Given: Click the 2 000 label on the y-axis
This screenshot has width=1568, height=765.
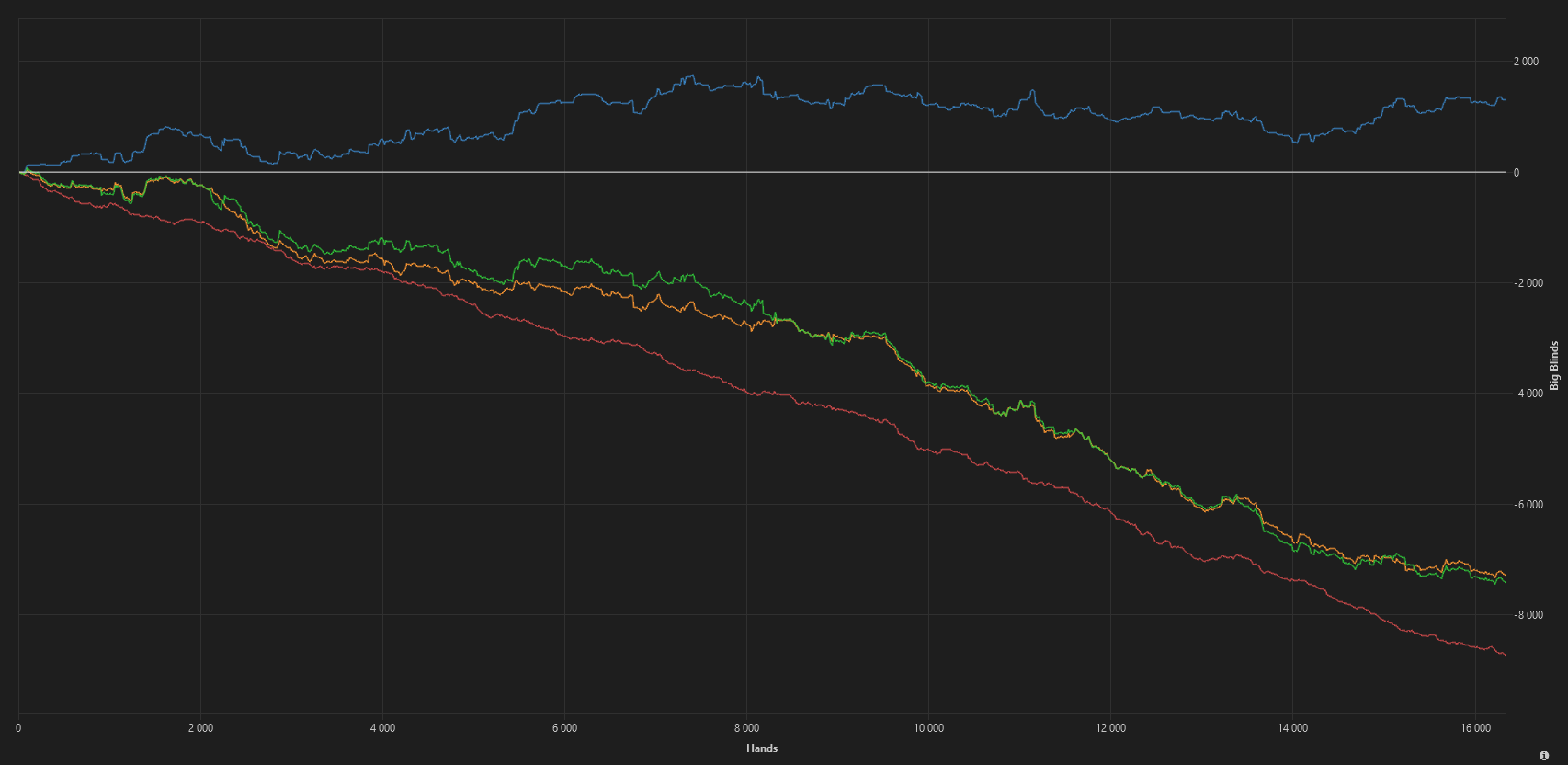Looking at the screenshot, I should [x=1526, y=62].
